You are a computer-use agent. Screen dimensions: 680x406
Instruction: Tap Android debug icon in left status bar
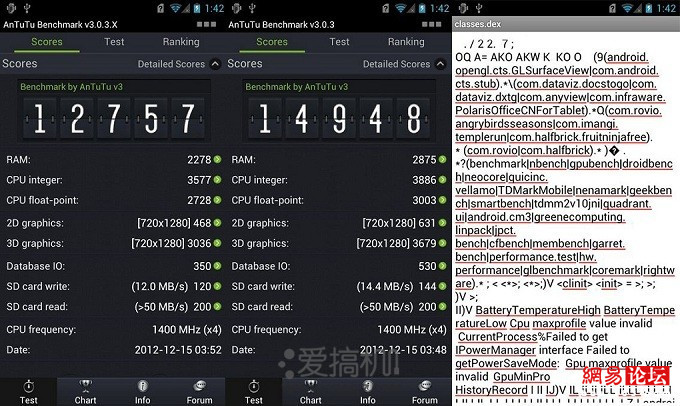click(11, 8)
